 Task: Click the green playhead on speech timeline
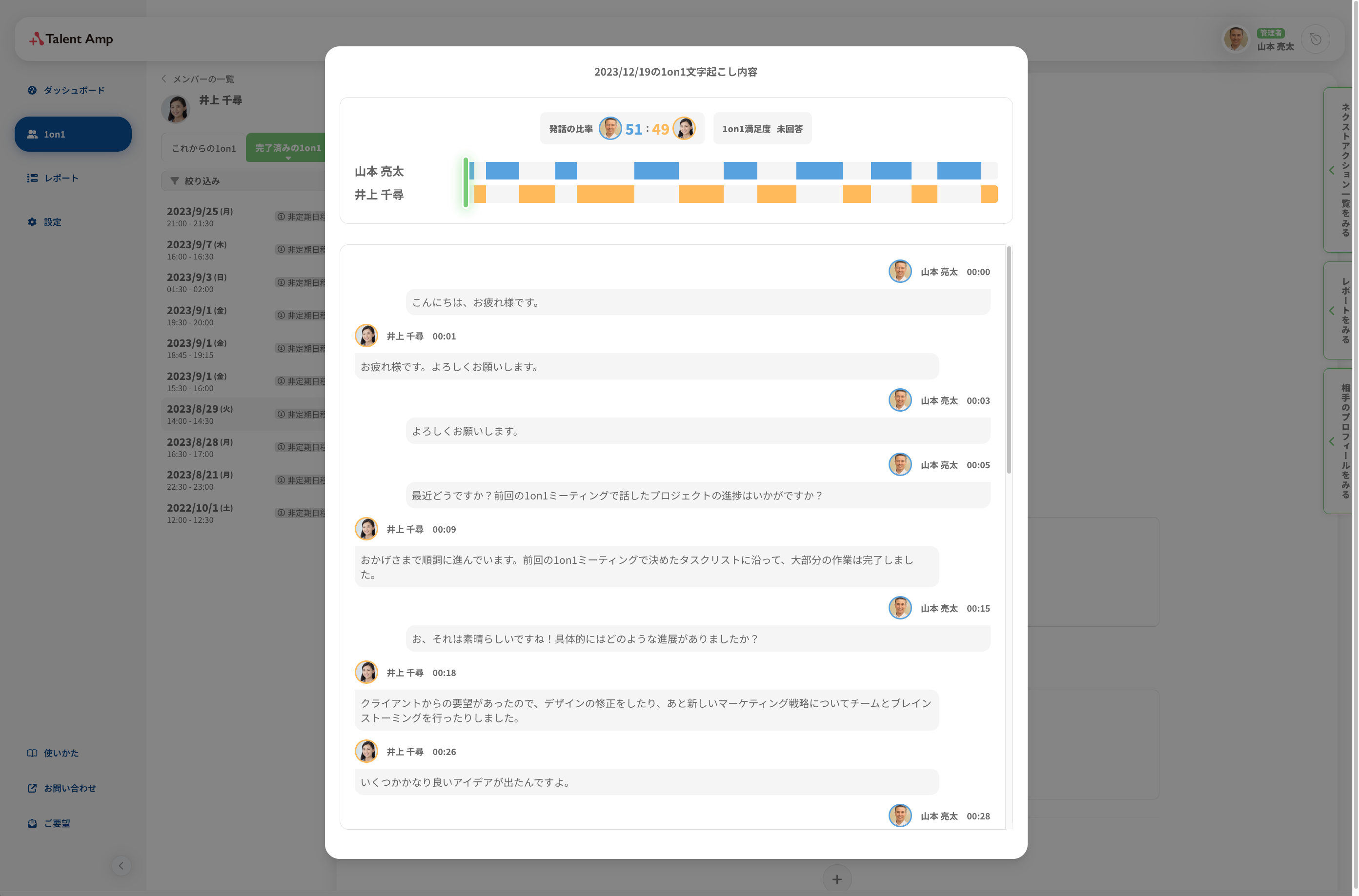click(x=466, y=182)
